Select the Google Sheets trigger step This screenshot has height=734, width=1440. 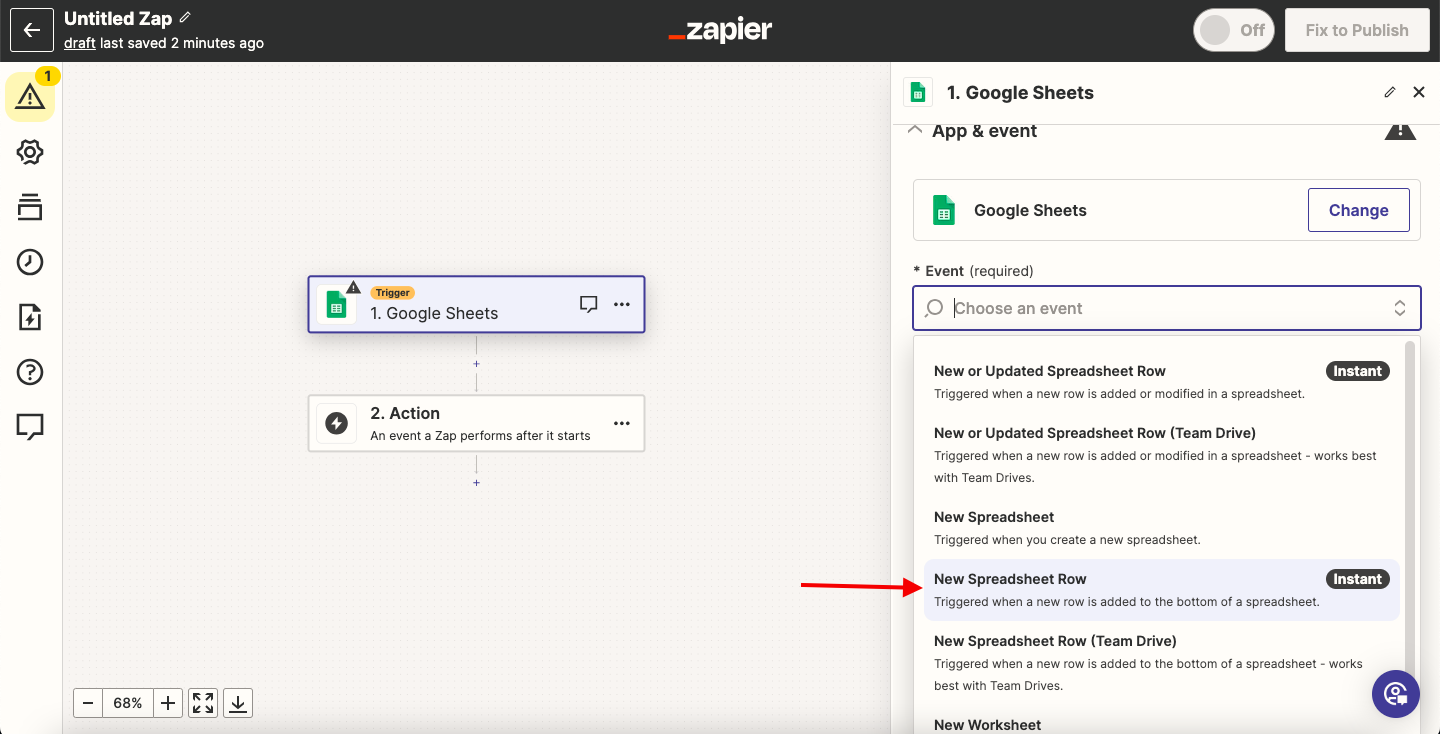pos(476,304)
